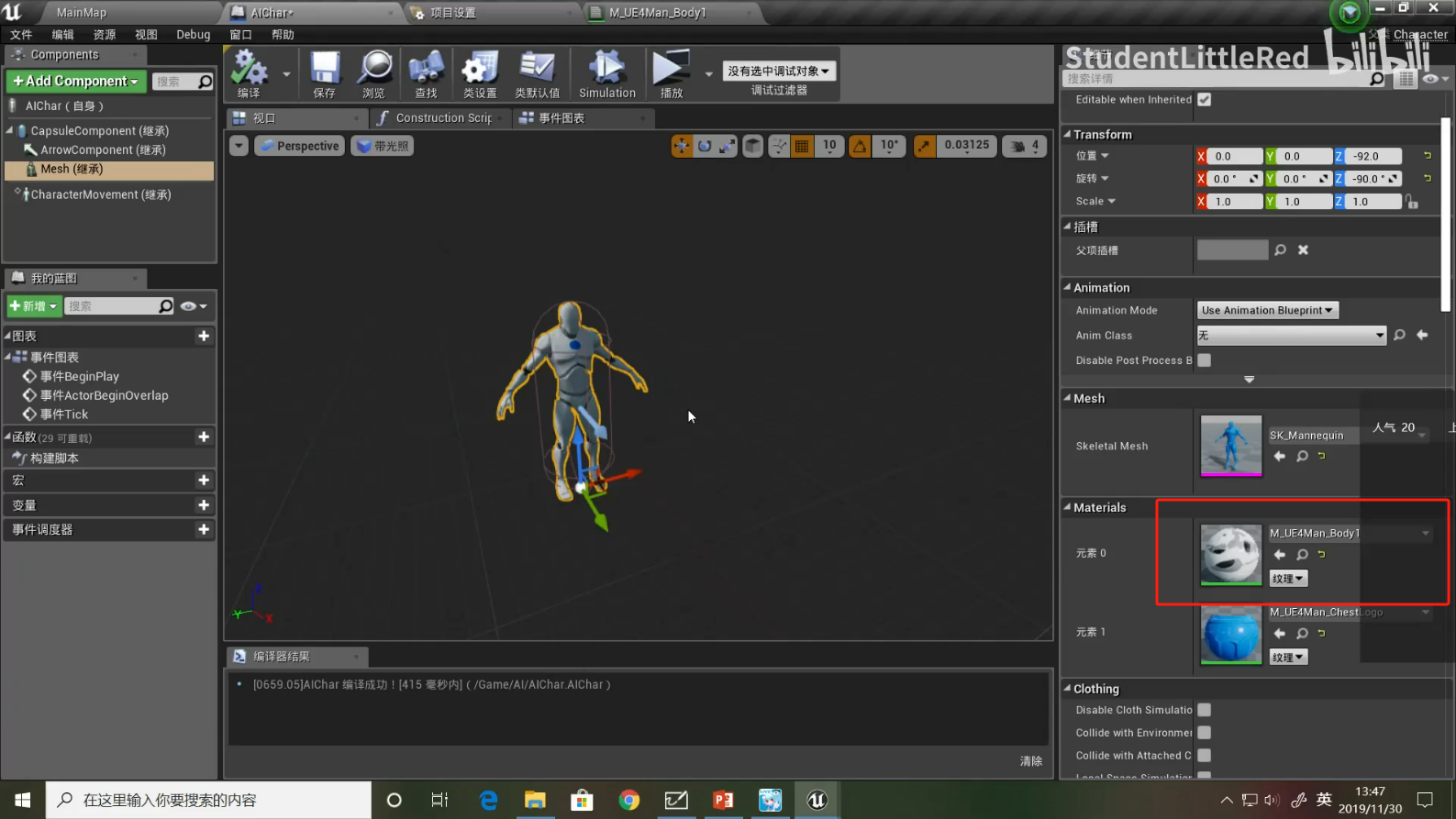1456x819 pixels.
Task: Select translate gizmo mode in viewport
Action: (682, 146)
